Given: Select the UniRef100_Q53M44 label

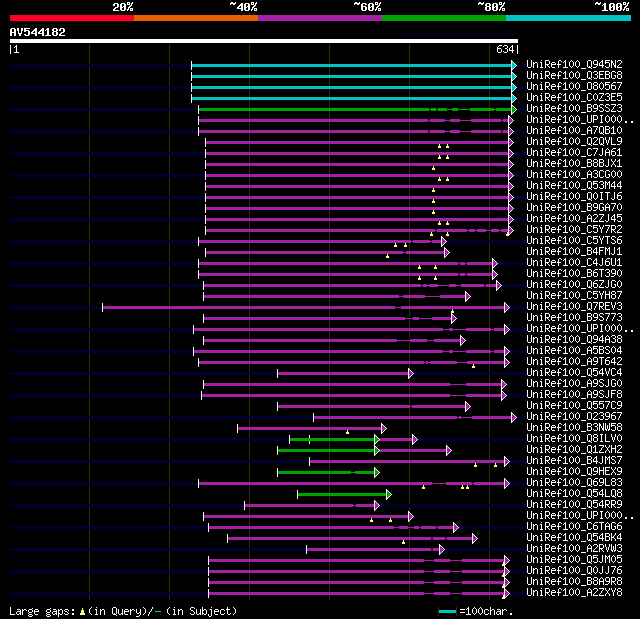Looking at the screenshot, I should pos(574,186).
